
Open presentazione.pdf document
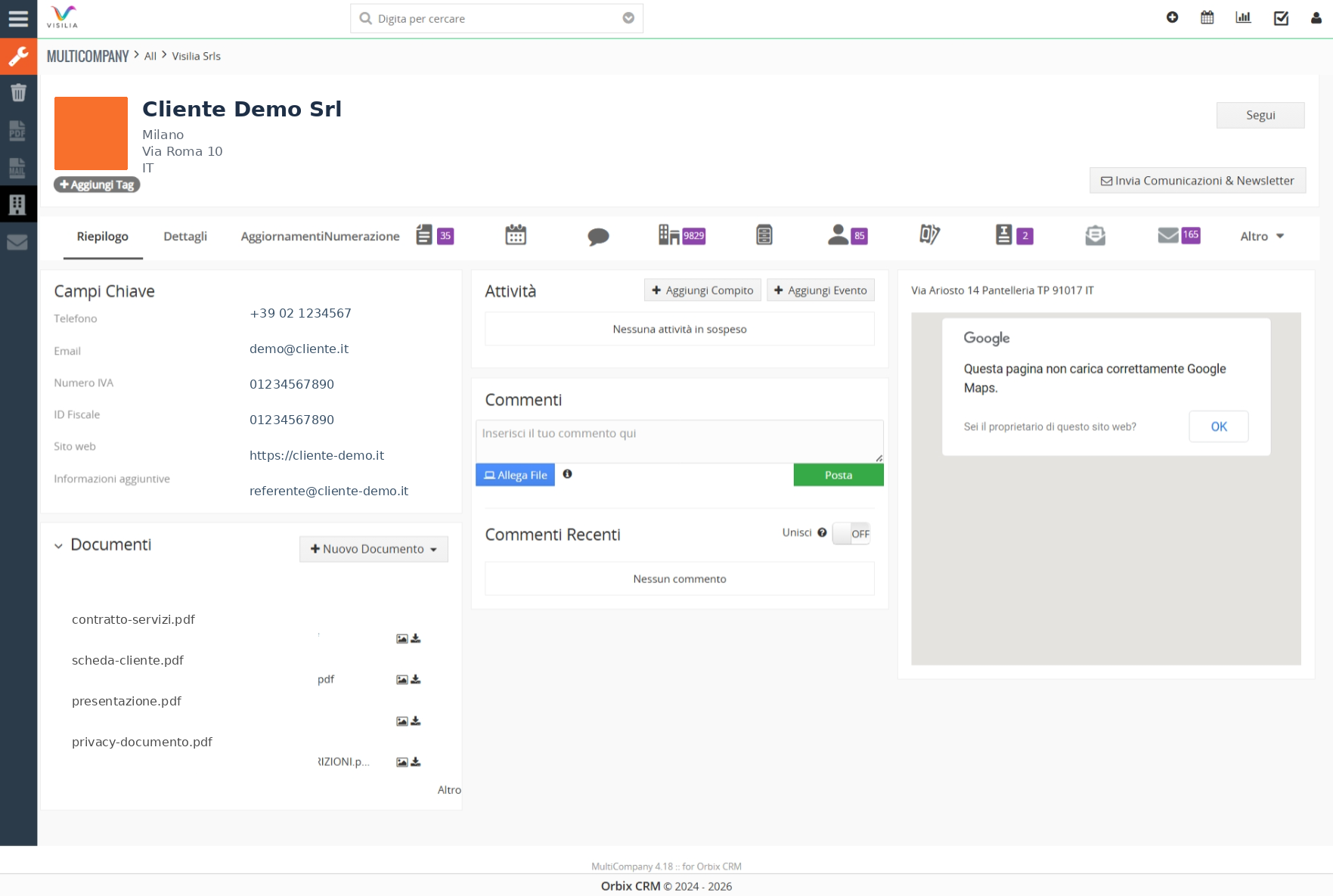point(126,701)
